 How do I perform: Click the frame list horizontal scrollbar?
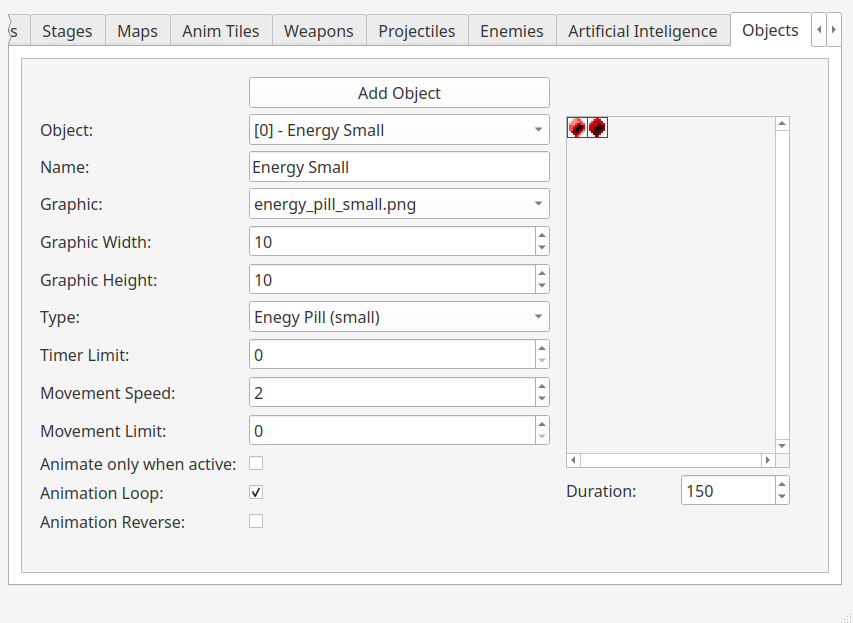point(670,461)
